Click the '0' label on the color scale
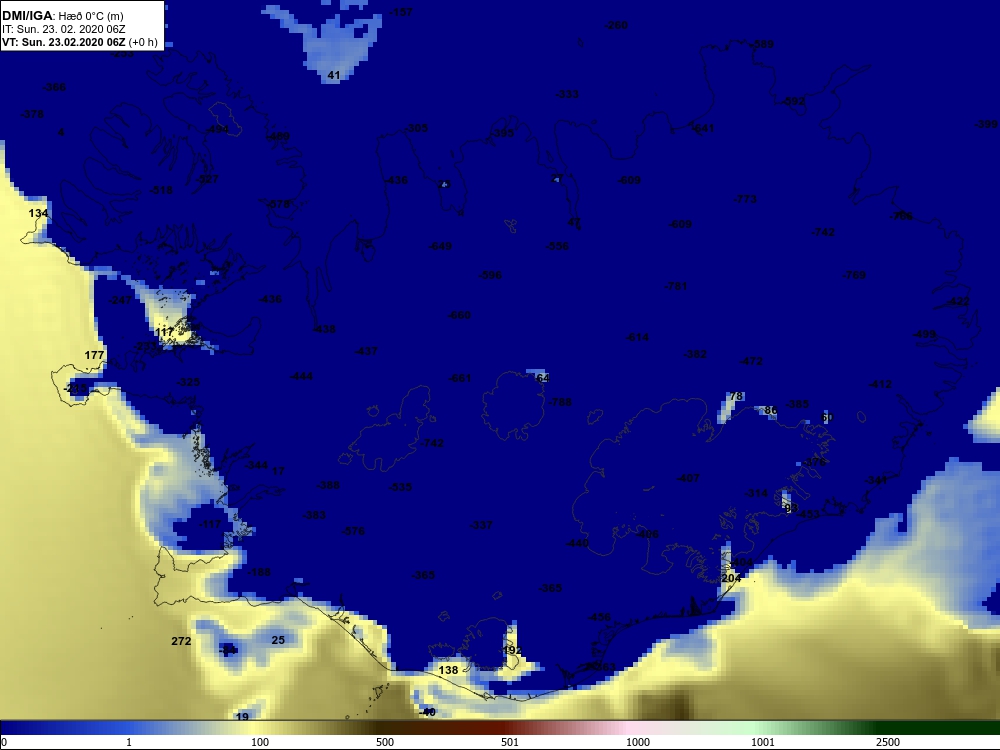This screenshot has width=1000, height=750. tap(3, 742)
